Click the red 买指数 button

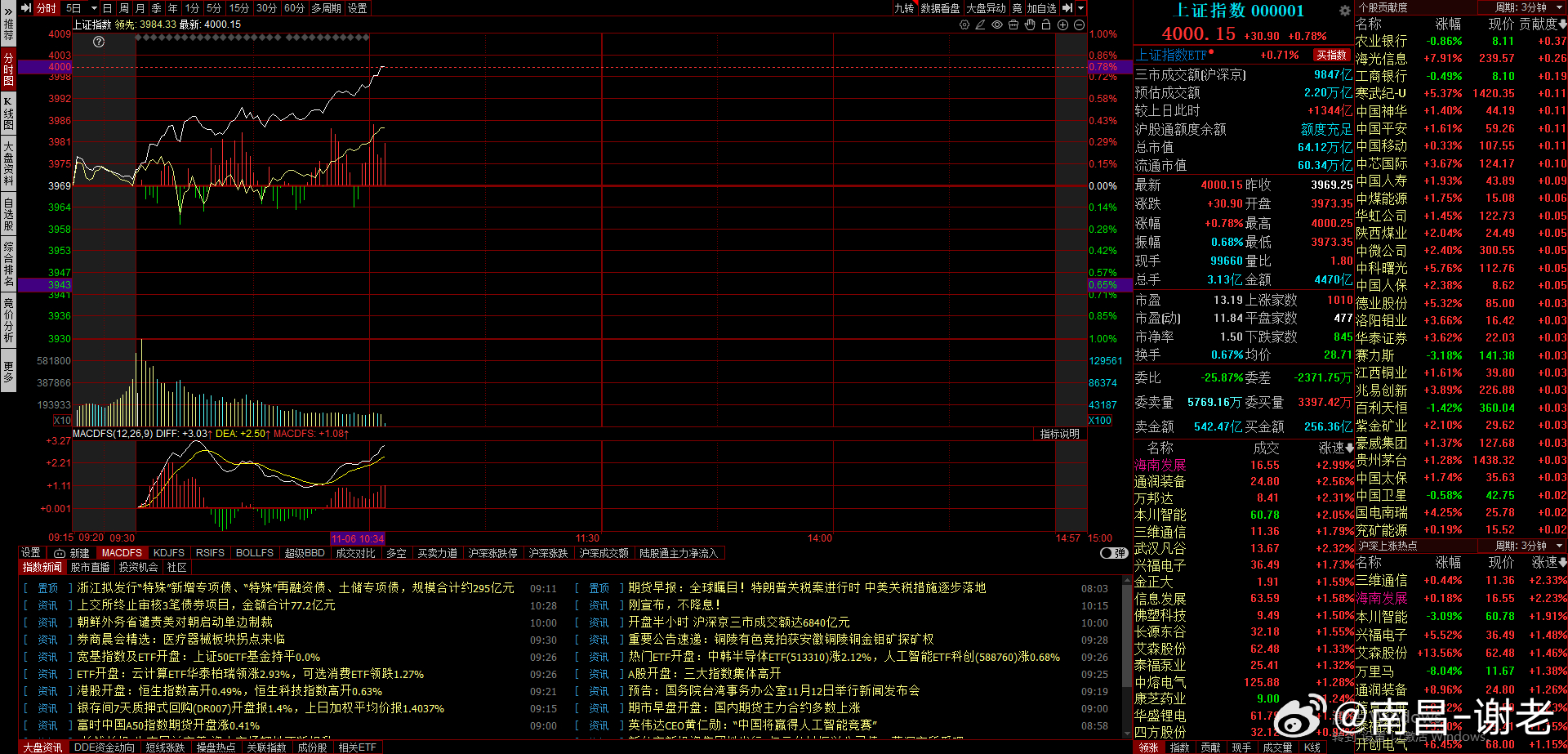[x=1331, y=55]
